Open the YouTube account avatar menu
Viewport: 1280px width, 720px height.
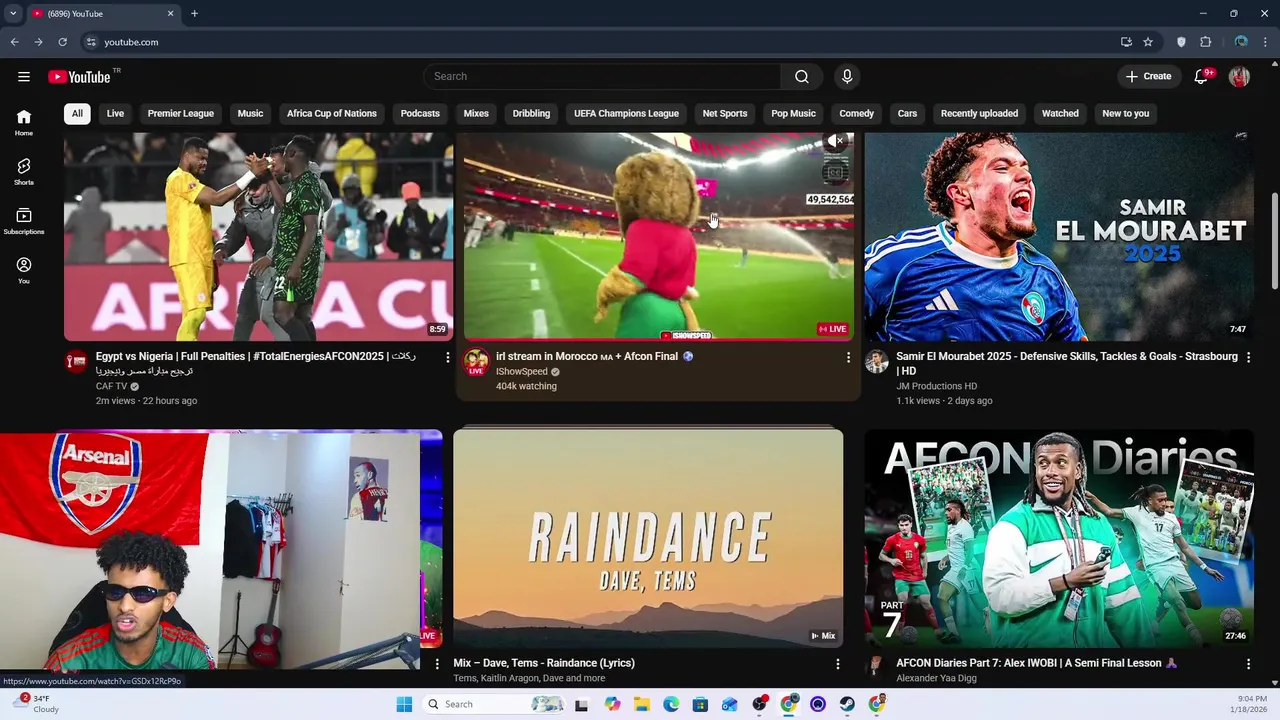click(1239, 76)
